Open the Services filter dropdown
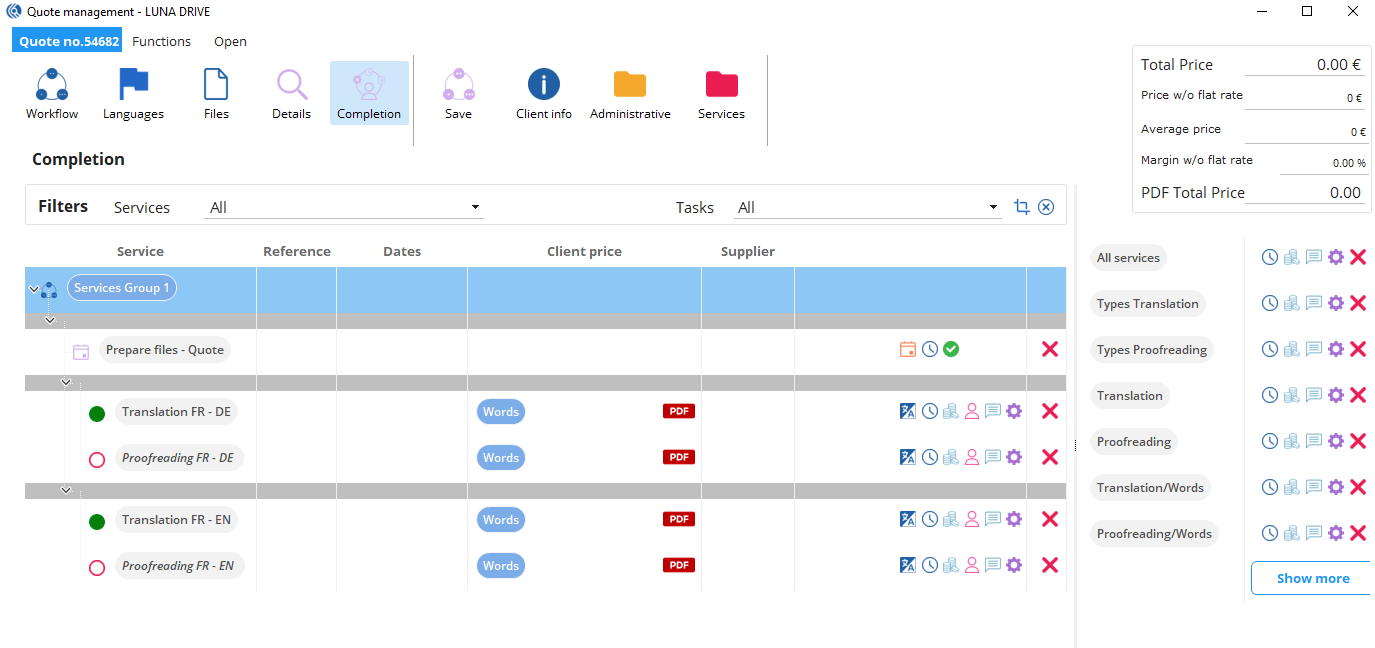Image resolution: width=1375 pixels, height=648 pixels. coord(344,208)
